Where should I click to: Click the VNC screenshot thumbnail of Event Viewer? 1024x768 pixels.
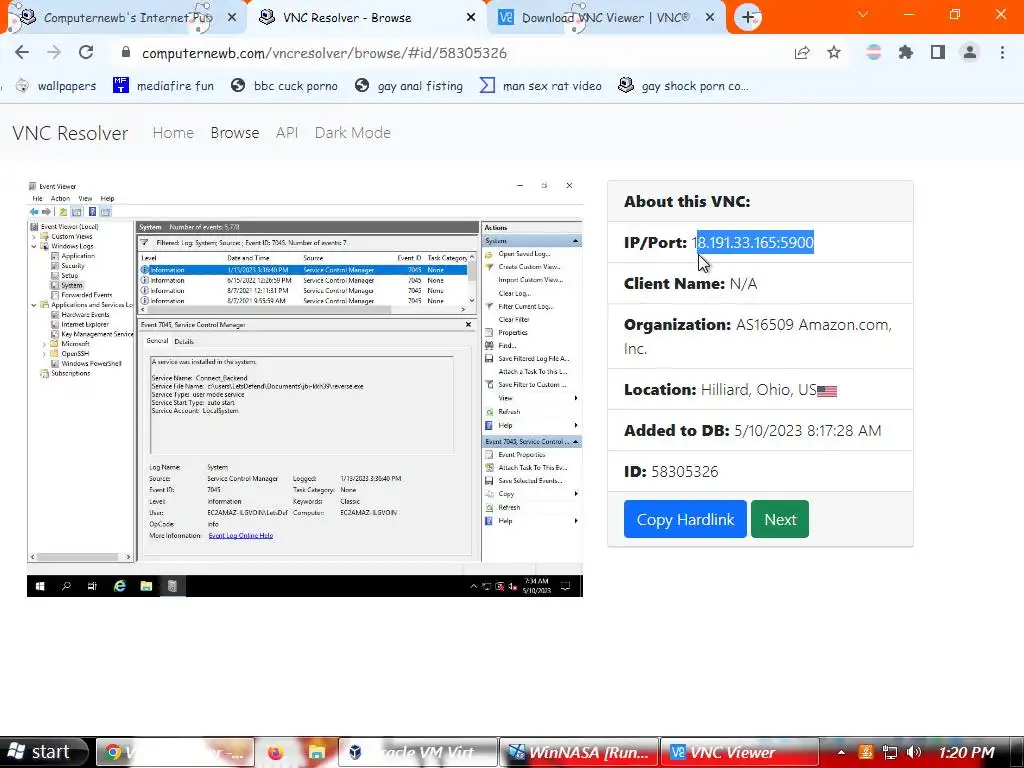[304, 388]
